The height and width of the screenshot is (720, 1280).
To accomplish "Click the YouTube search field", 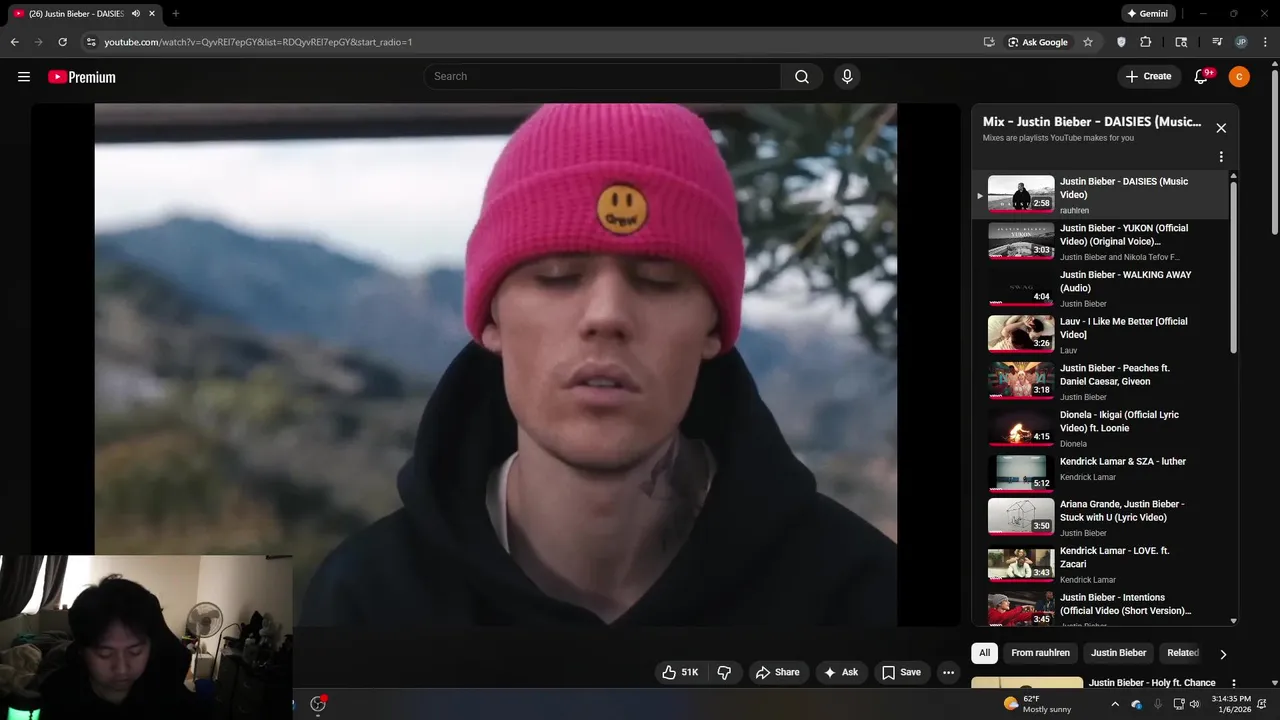I will [603, 76].
